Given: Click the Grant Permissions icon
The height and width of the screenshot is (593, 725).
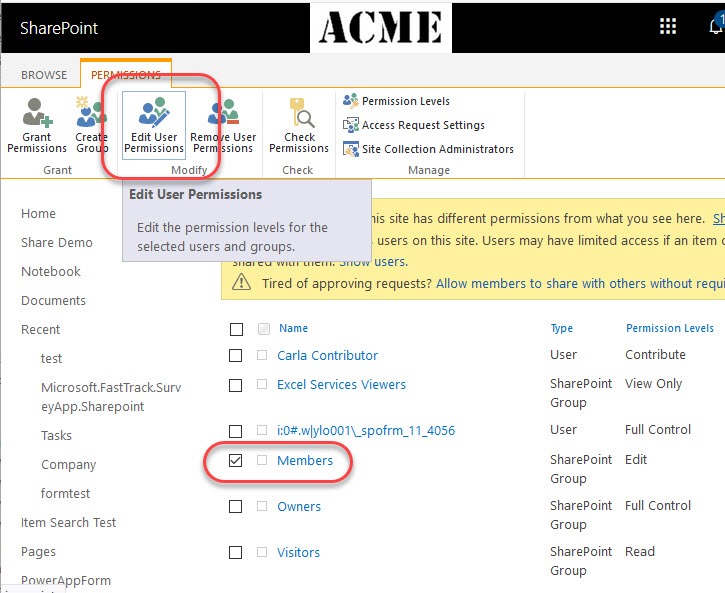Looking at the screenshot, I should pos(37,112).
